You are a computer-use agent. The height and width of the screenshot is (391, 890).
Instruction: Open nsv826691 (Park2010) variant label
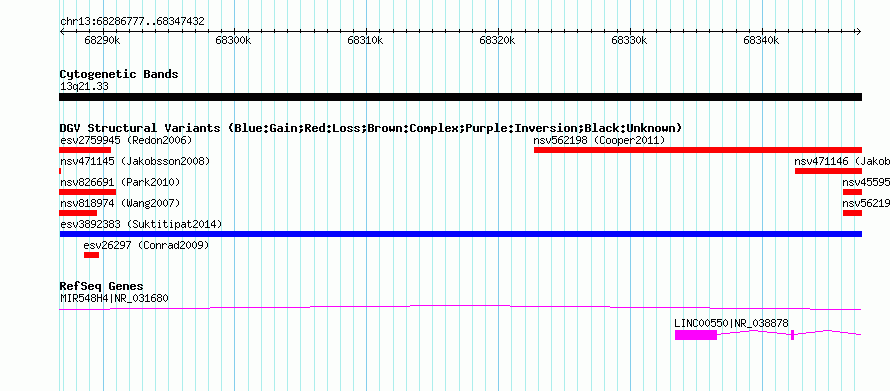click(120, 182)
